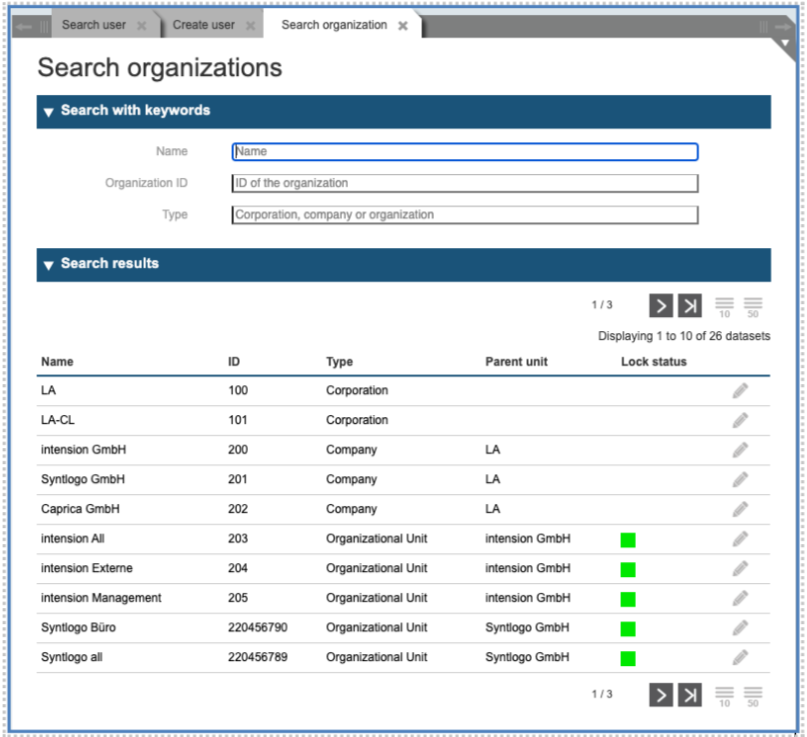
Task: Switch to the Search user tab
Action: 93,25
